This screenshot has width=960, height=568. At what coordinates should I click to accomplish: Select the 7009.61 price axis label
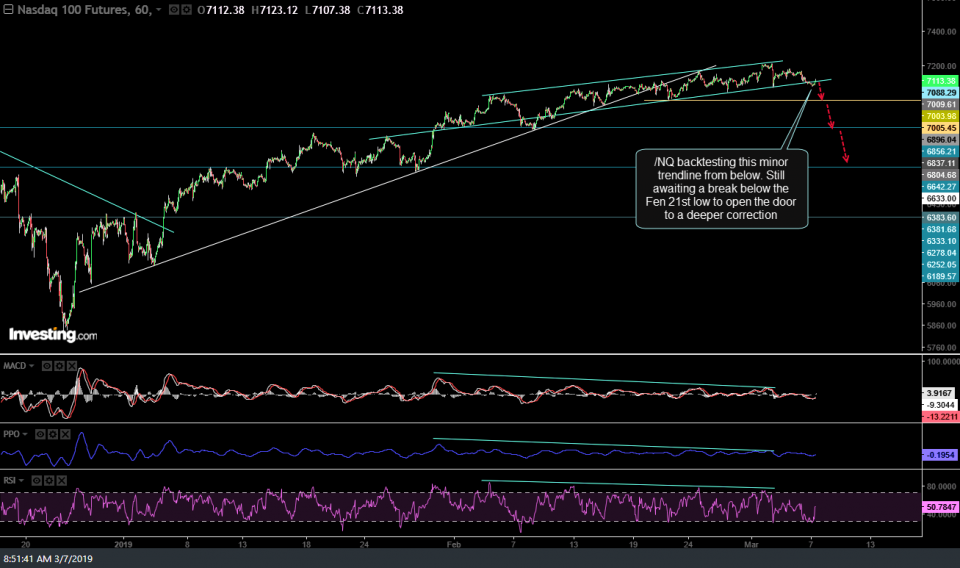pyautogui.click(x=940, y=104)
